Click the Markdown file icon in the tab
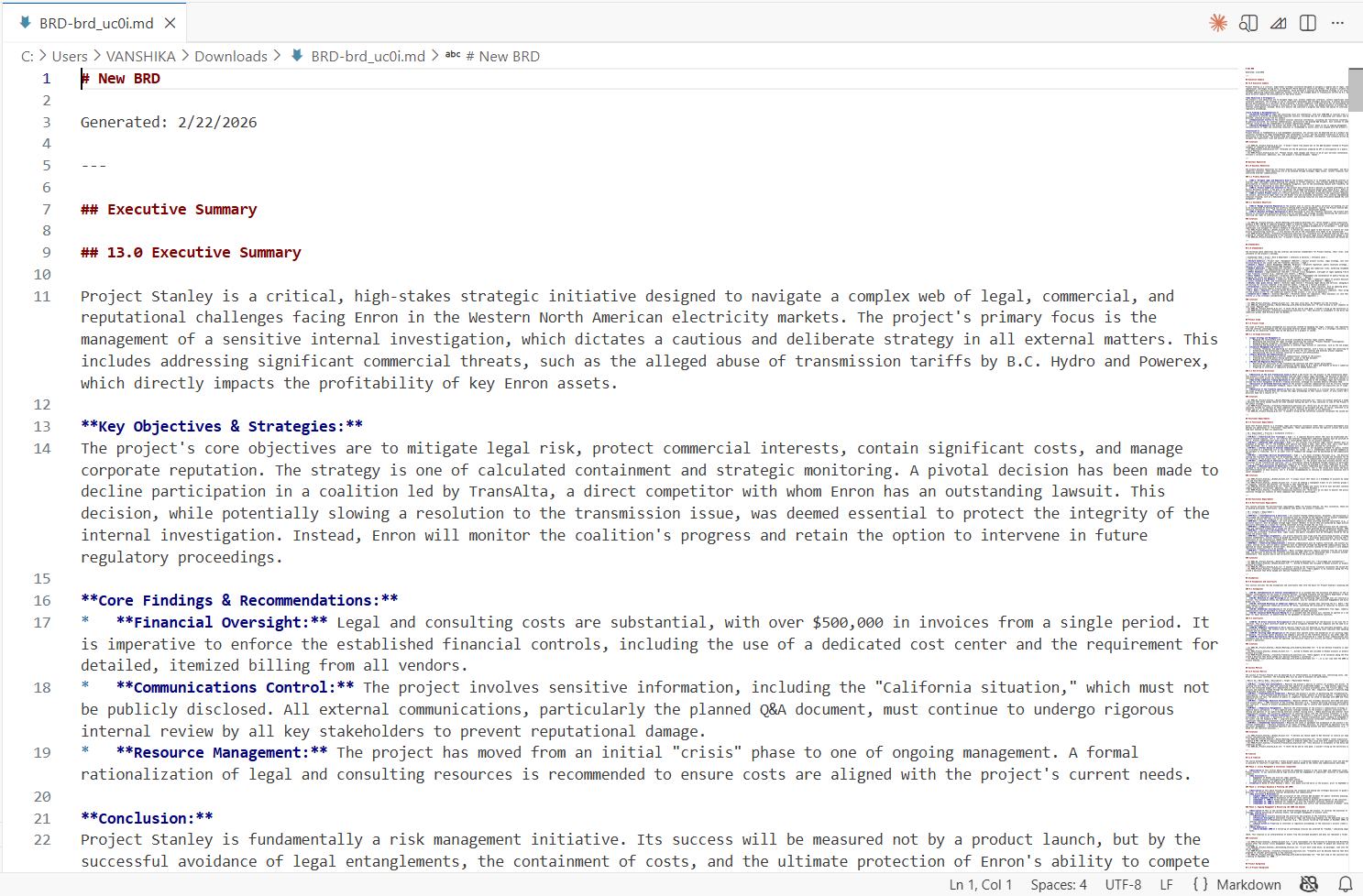Viewport: 1363px width, 896px height. 25,23
